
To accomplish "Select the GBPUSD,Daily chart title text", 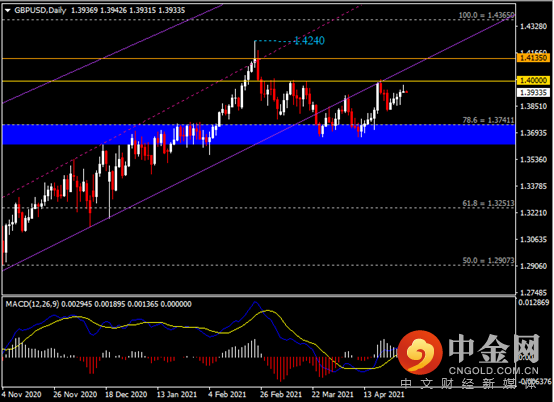I will tap(40, 10).
